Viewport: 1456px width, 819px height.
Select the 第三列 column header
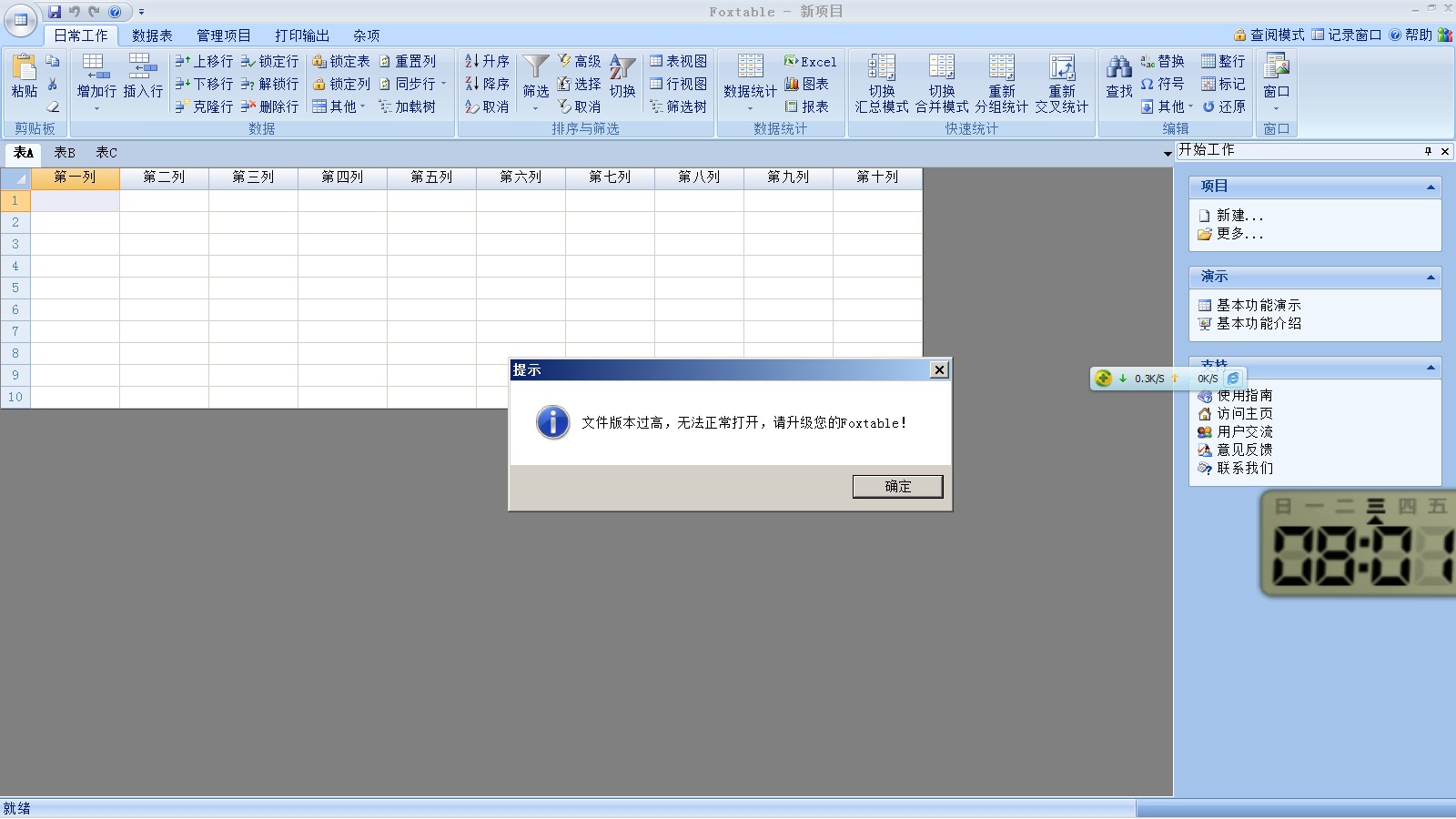tap(253, 177)
